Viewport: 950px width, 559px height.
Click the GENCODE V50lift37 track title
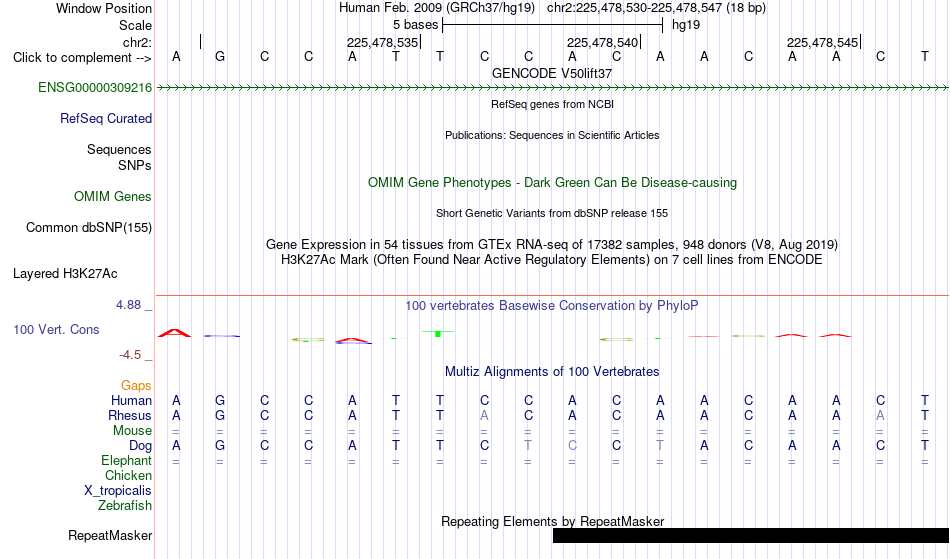coord(552,73)
